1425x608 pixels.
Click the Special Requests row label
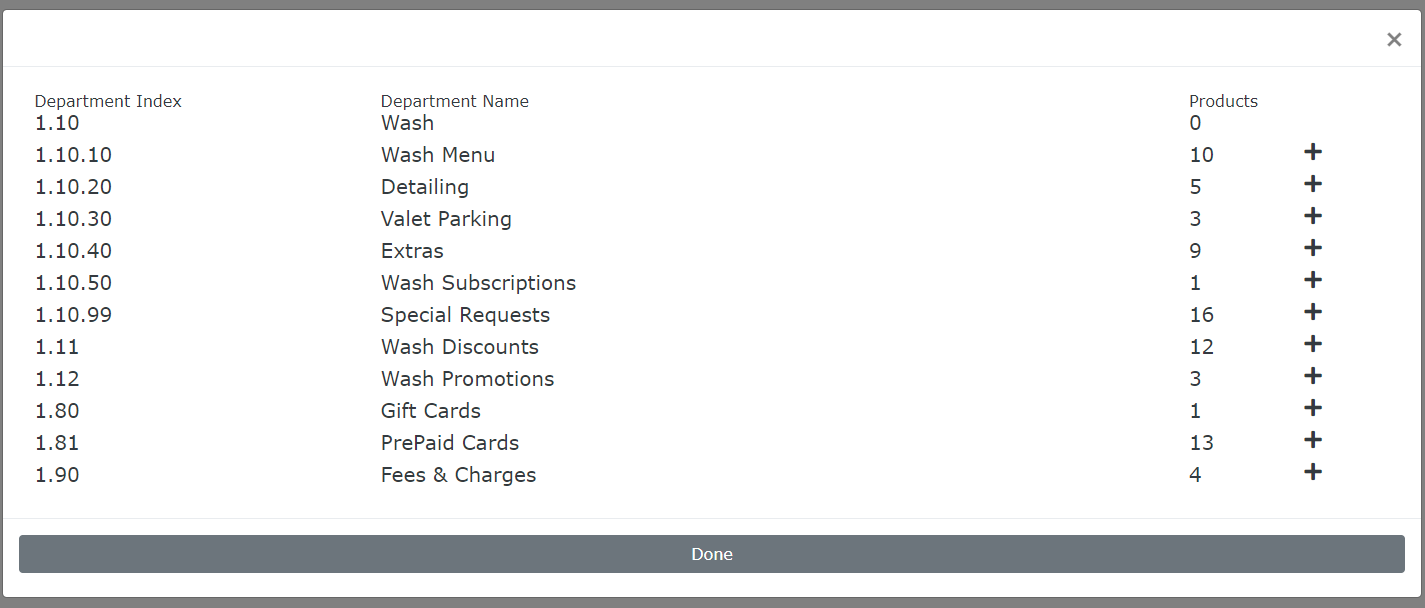coord(465,315)
